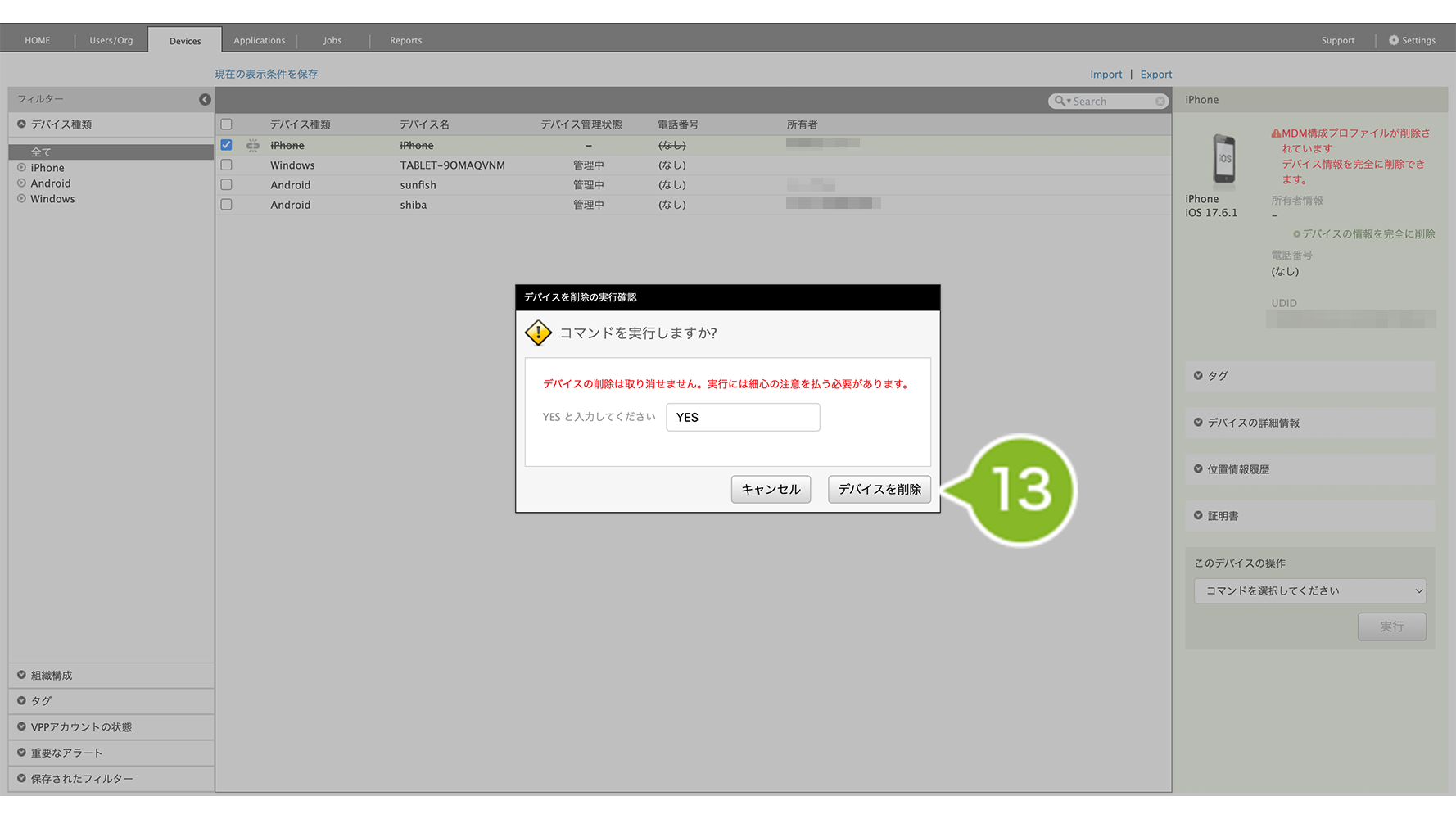Check the Android shiba row checkbox
The width and height of the screenshot is (1456, 819).
(227, 205)
